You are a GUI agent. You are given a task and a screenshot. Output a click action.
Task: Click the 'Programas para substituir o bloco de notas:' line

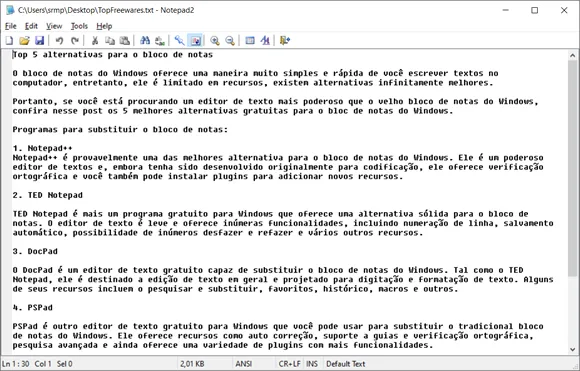tap(121, 129)
